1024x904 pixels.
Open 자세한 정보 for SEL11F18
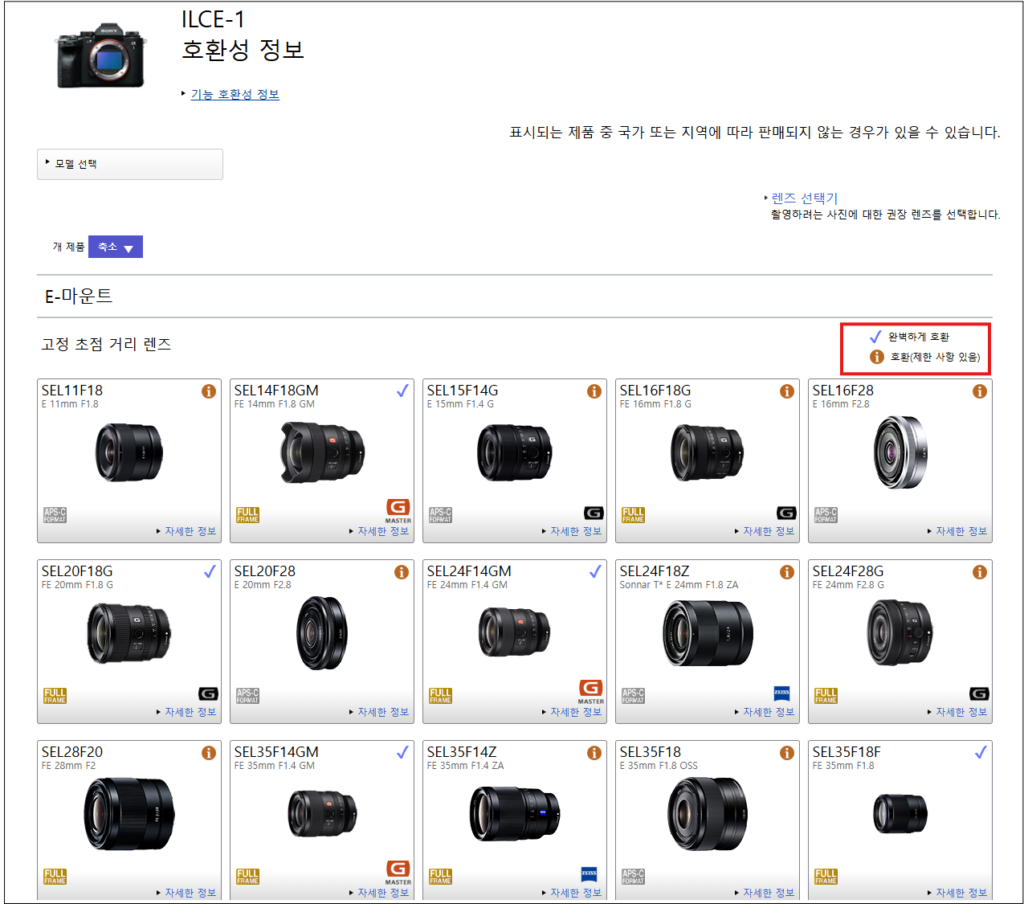tap(190, 531)
